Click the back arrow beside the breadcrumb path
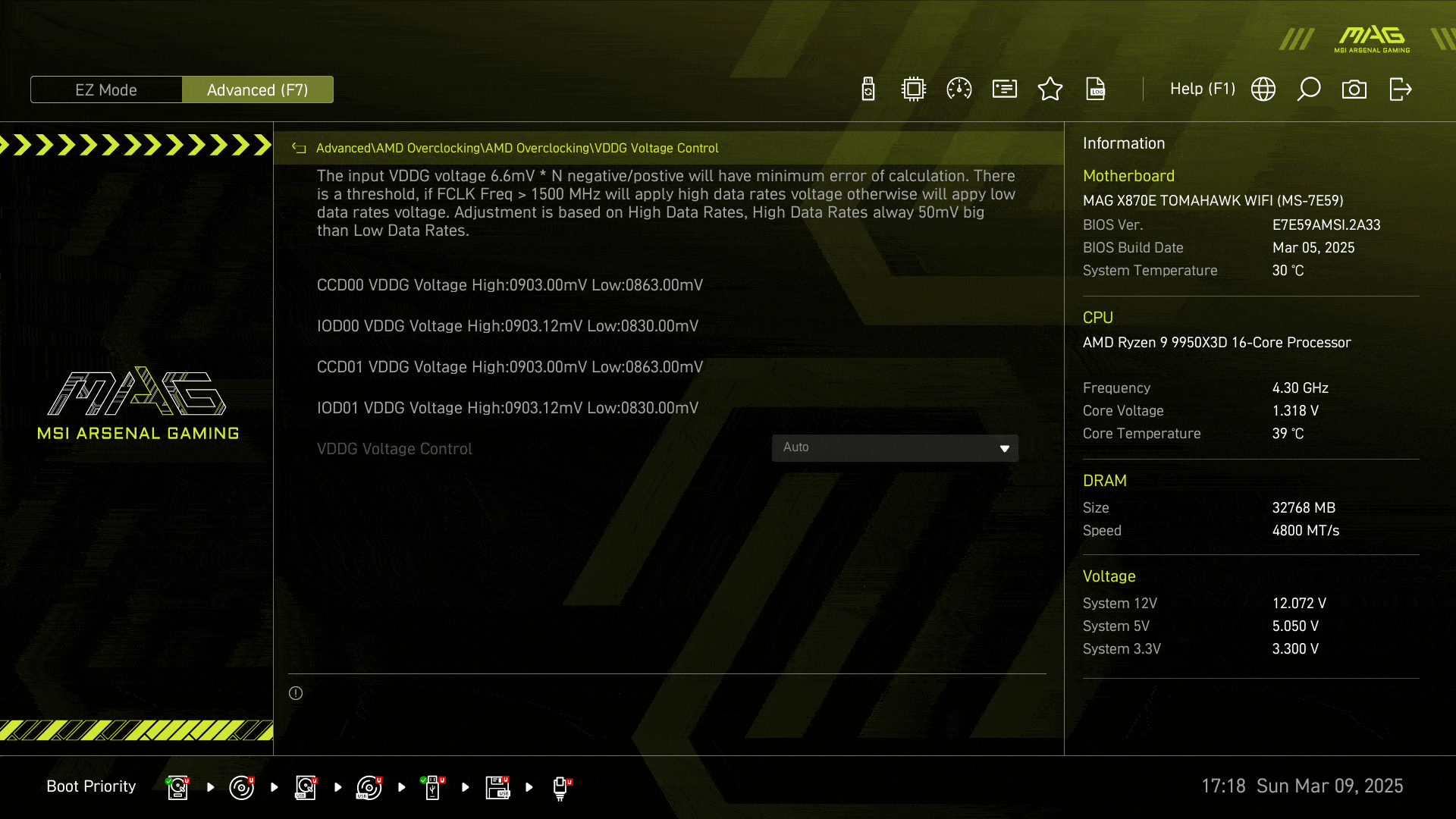This screenshot has height=819, width=1456. tap(299, 149)
